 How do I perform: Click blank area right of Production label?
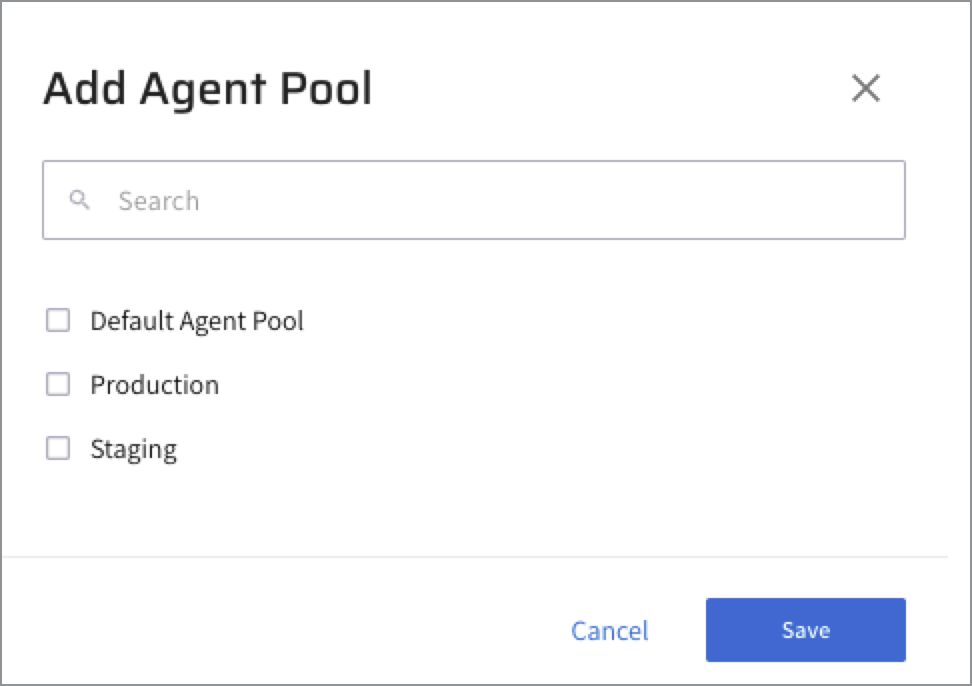(550, 385)
